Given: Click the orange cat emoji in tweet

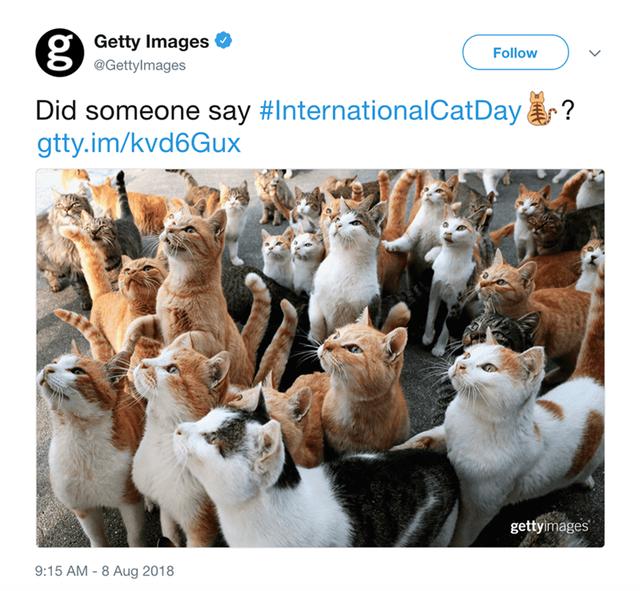Looking at the screenshot, I should 540,109.
